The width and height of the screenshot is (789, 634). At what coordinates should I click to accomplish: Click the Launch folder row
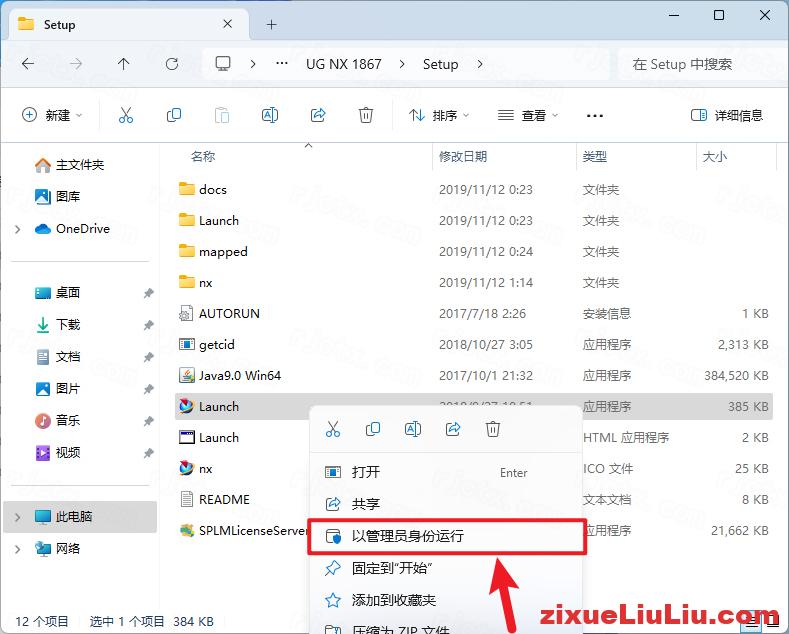(x=473, y=220)
